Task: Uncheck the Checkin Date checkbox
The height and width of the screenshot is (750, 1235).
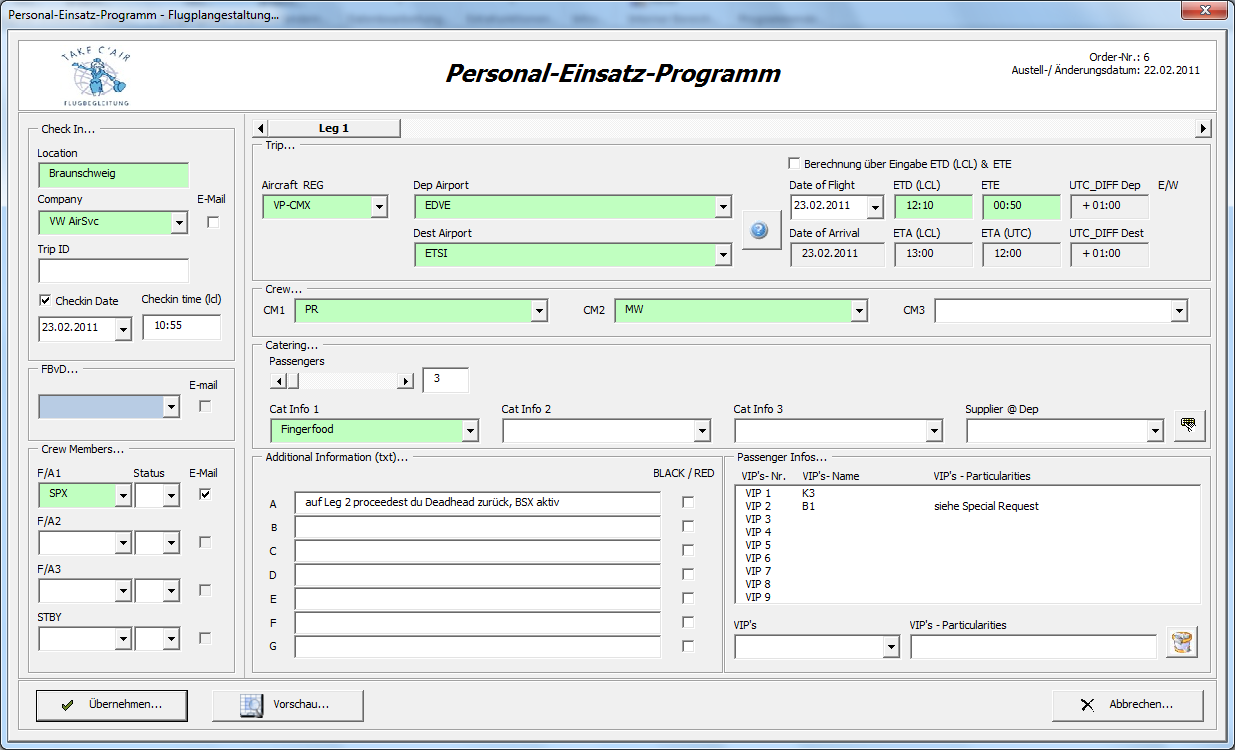Action: pyautogui.click(x=45, y=300)
